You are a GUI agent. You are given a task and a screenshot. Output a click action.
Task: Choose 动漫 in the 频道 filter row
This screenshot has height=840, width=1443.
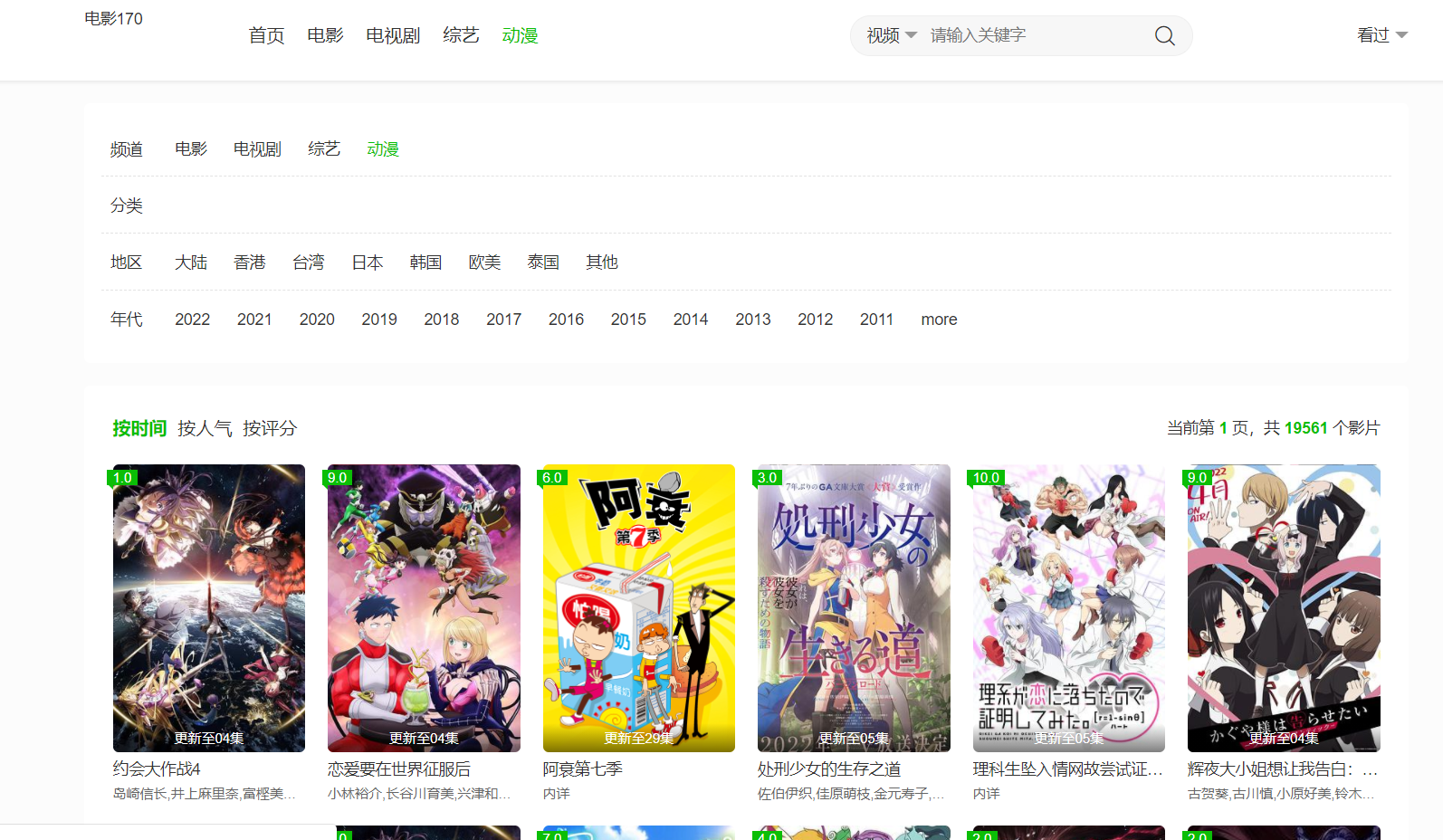tap(383, 149)
